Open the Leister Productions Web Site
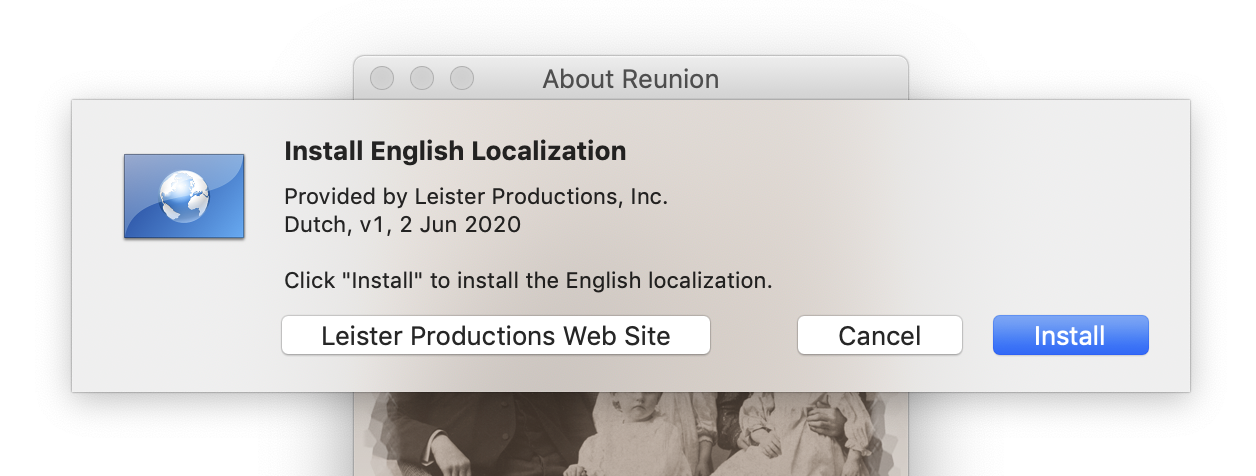1256x476 pixels. [495, 336]
